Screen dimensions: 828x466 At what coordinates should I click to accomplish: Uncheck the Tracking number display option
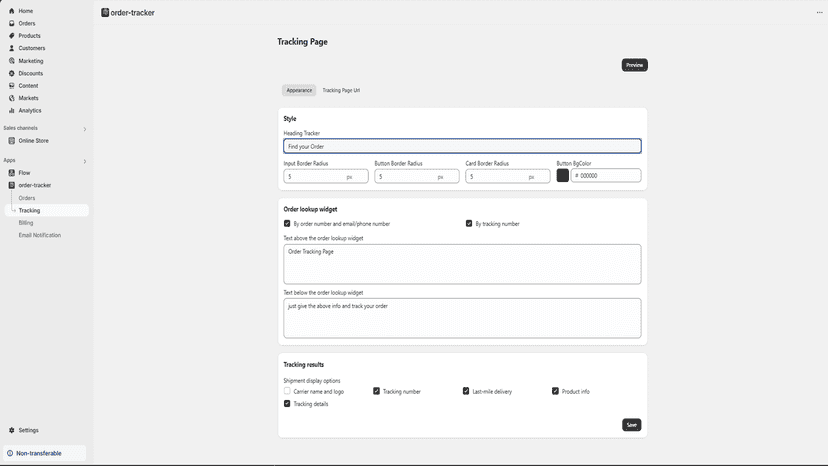pyautogui.click(x=377, y=391)
